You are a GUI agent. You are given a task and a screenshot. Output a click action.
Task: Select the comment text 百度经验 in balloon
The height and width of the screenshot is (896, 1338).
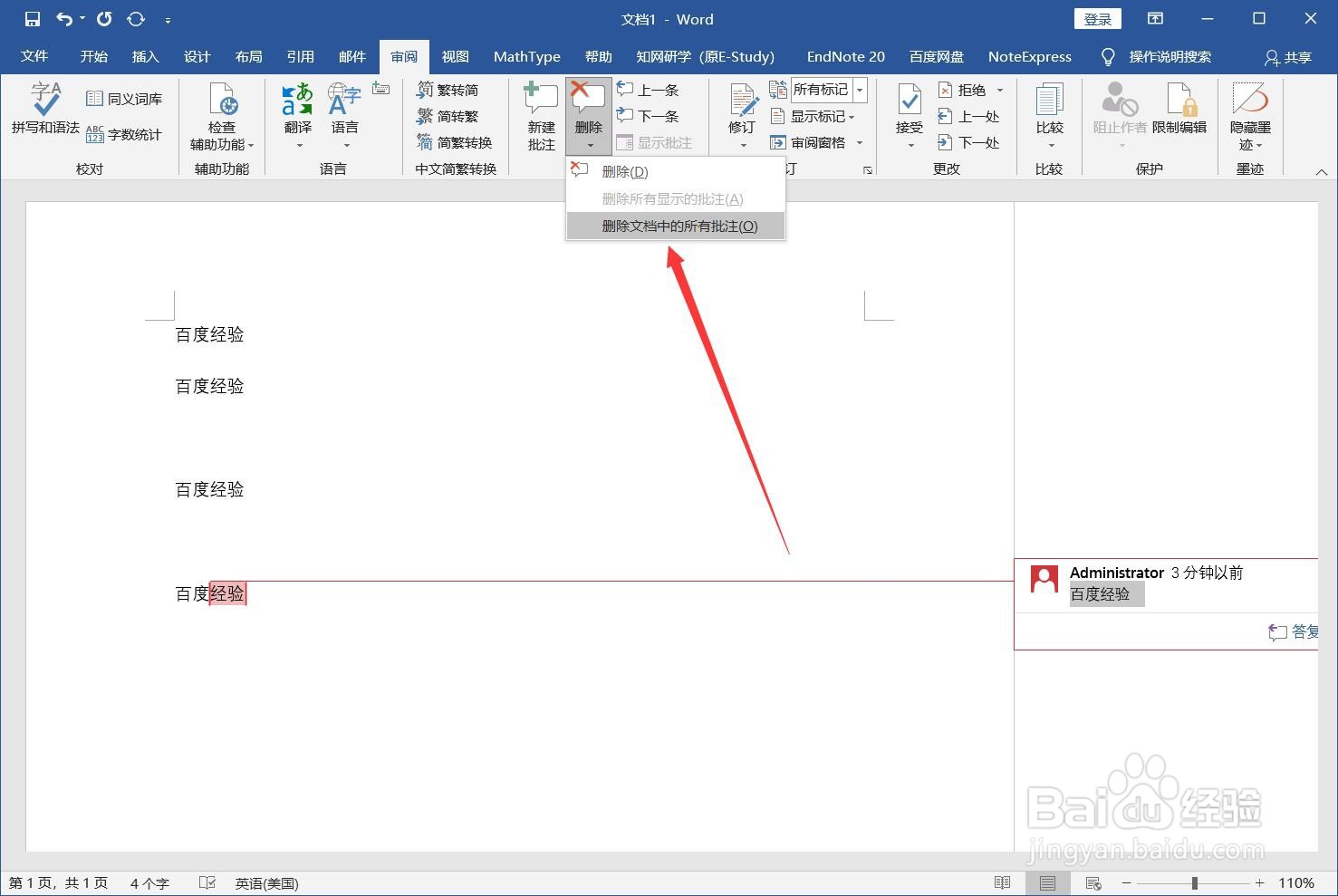pyautogui.click(x=1101, y=594)
